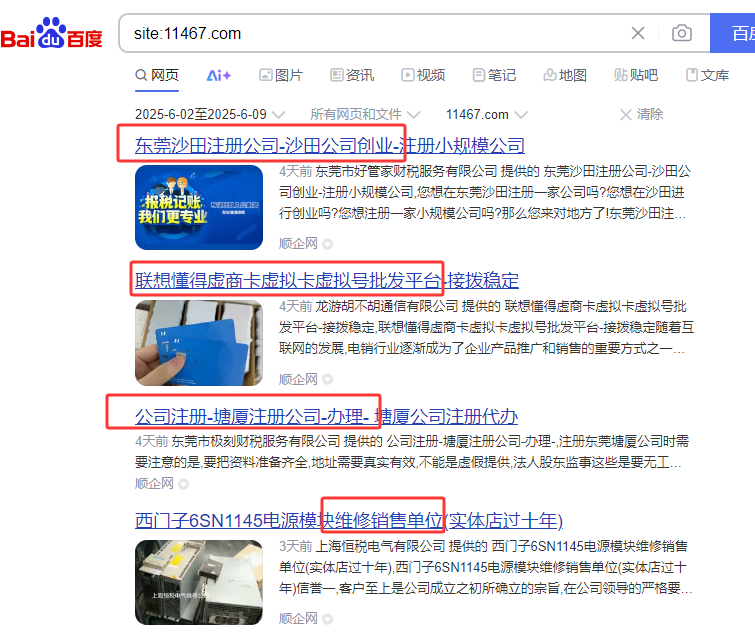Click the Baidu logo

pos(52,33)
